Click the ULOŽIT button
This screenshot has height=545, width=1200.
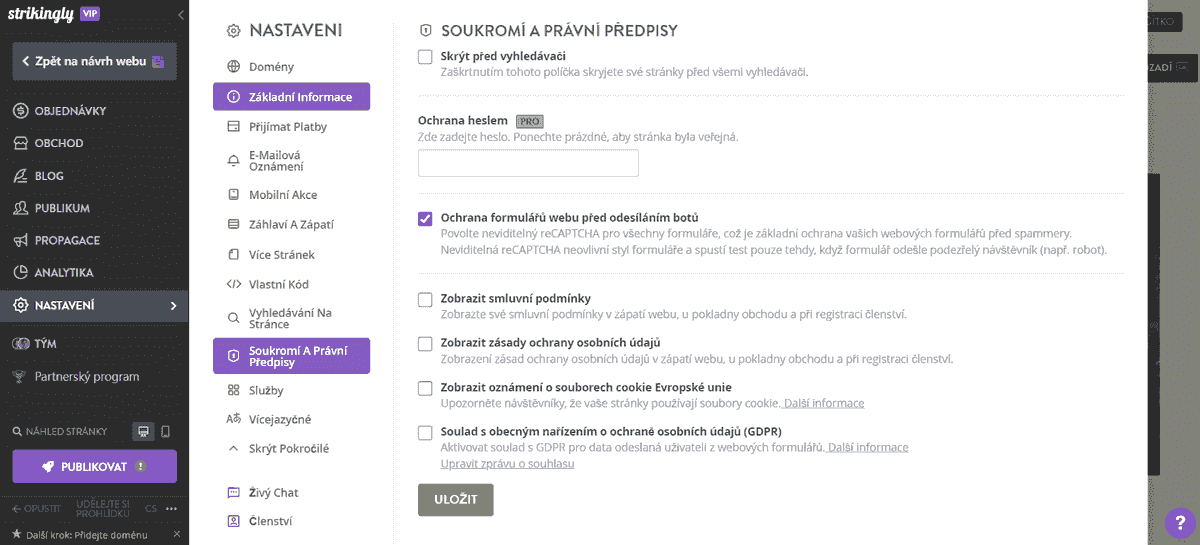pyautogui.click(x=456, y=500)
